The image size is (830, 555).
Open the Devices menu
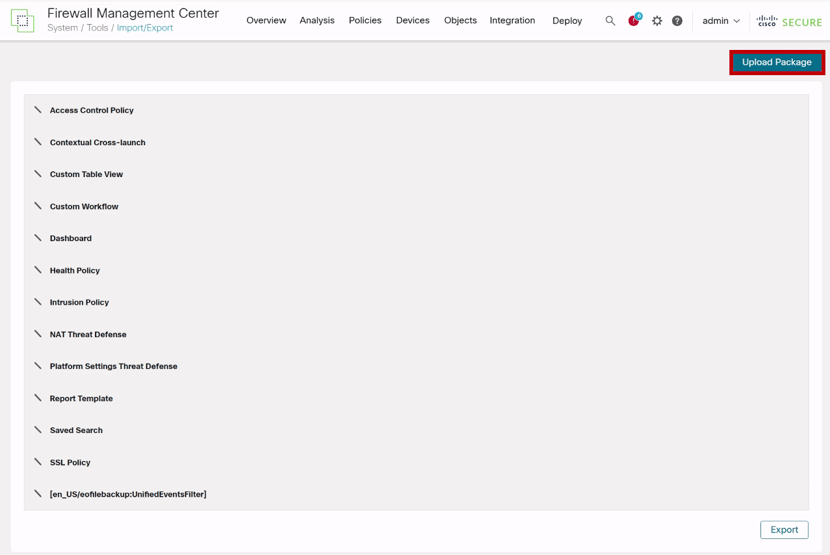[413, 20]
